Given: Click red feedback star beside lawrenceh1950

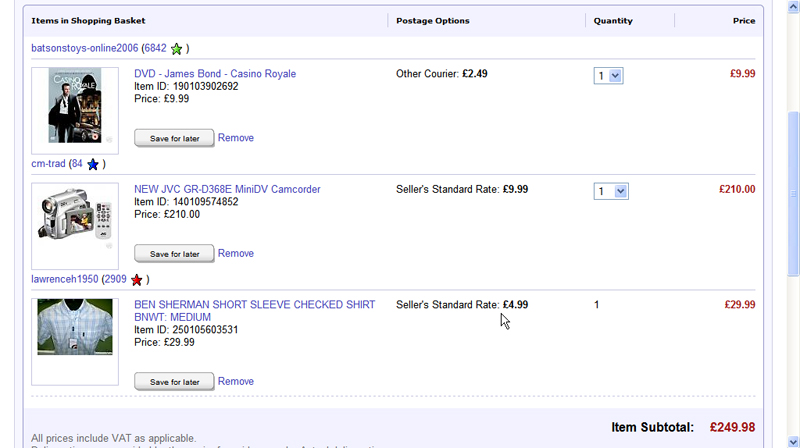Looking at the screenshot, I should tap(137, 280).
